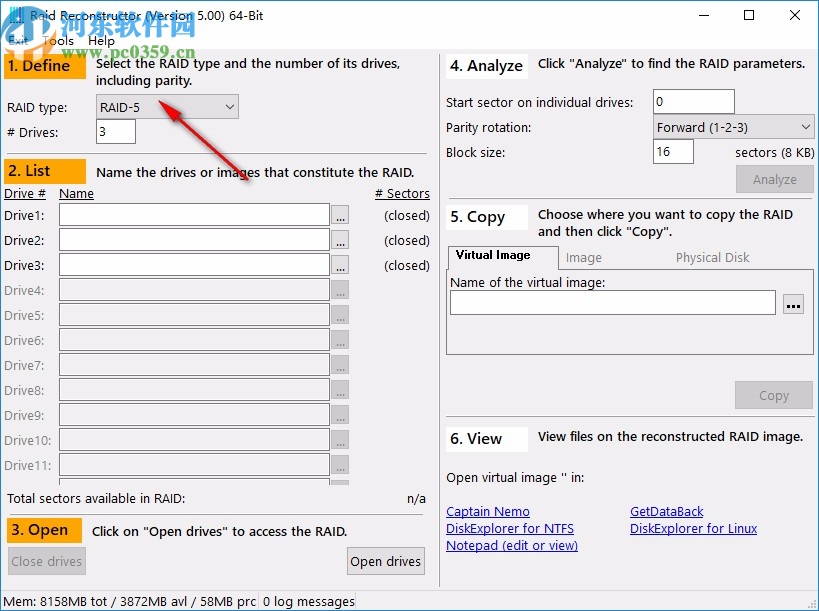Click the Drive3 name field
The image size is (819, 611).
coord(194,265)
